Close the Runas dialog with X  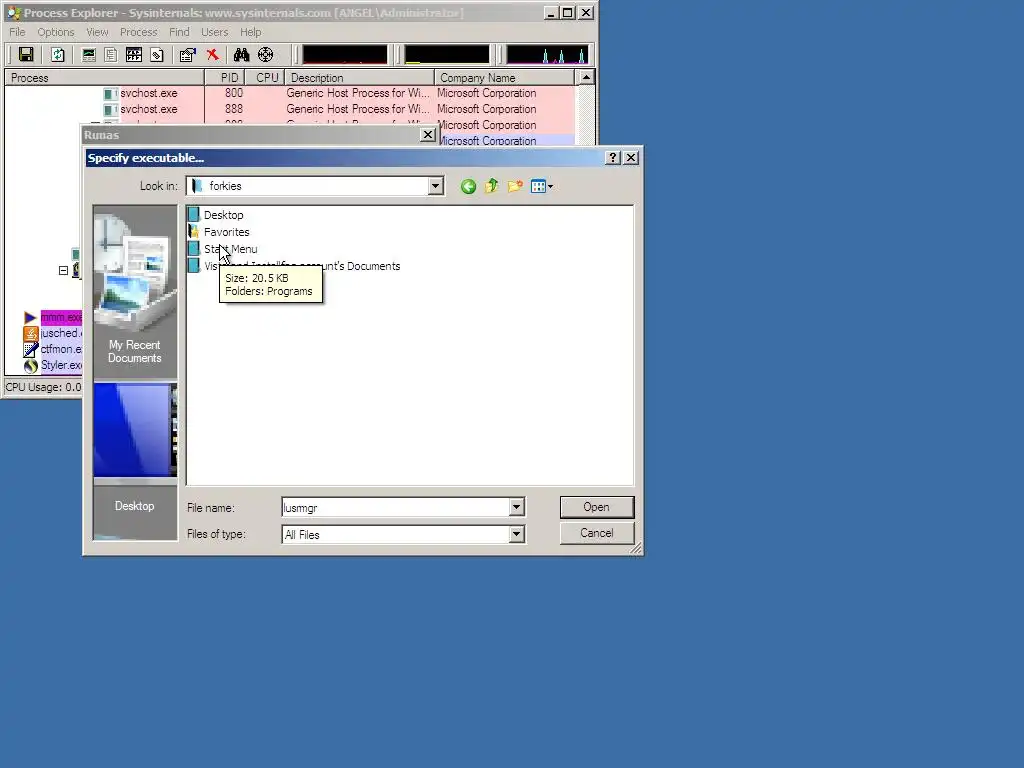coord(428,135)
